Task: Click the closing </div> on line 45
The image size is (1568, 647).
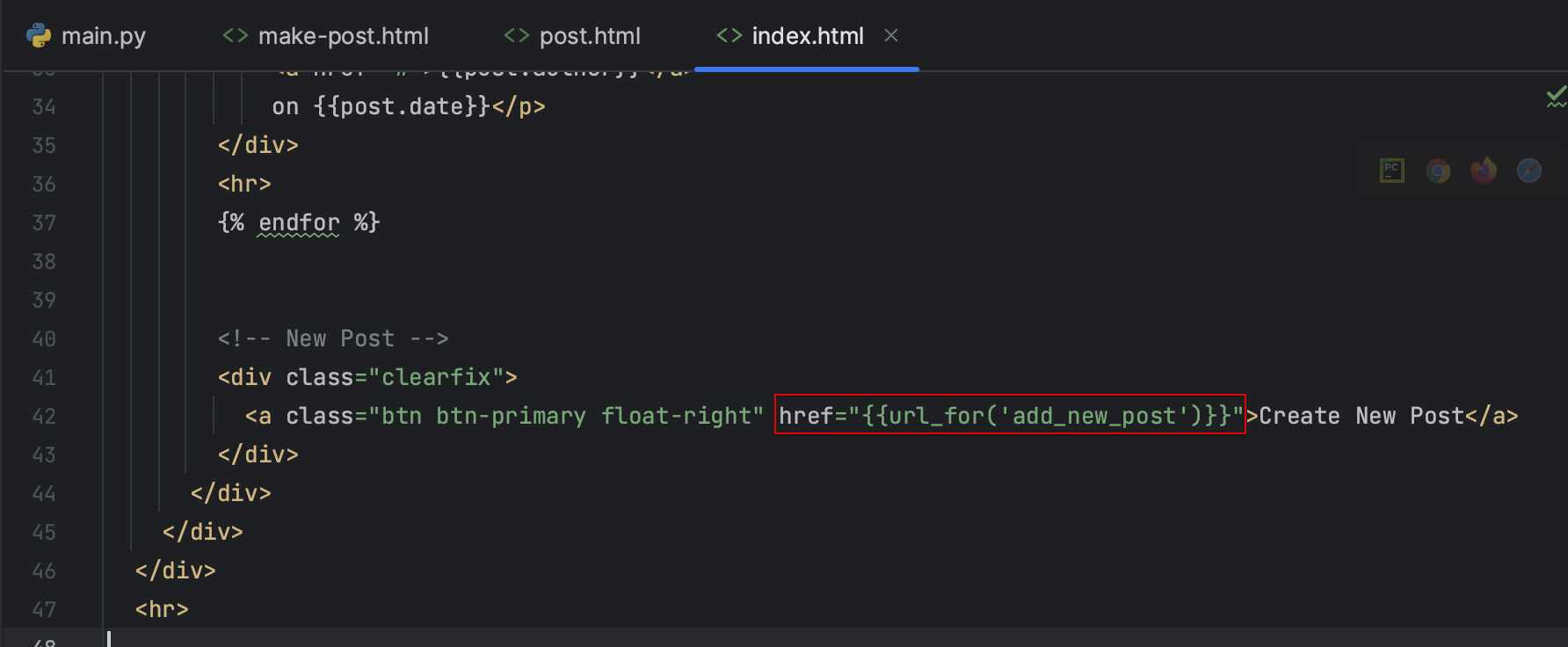Action: pyautogui.click(x=202, y=533)
